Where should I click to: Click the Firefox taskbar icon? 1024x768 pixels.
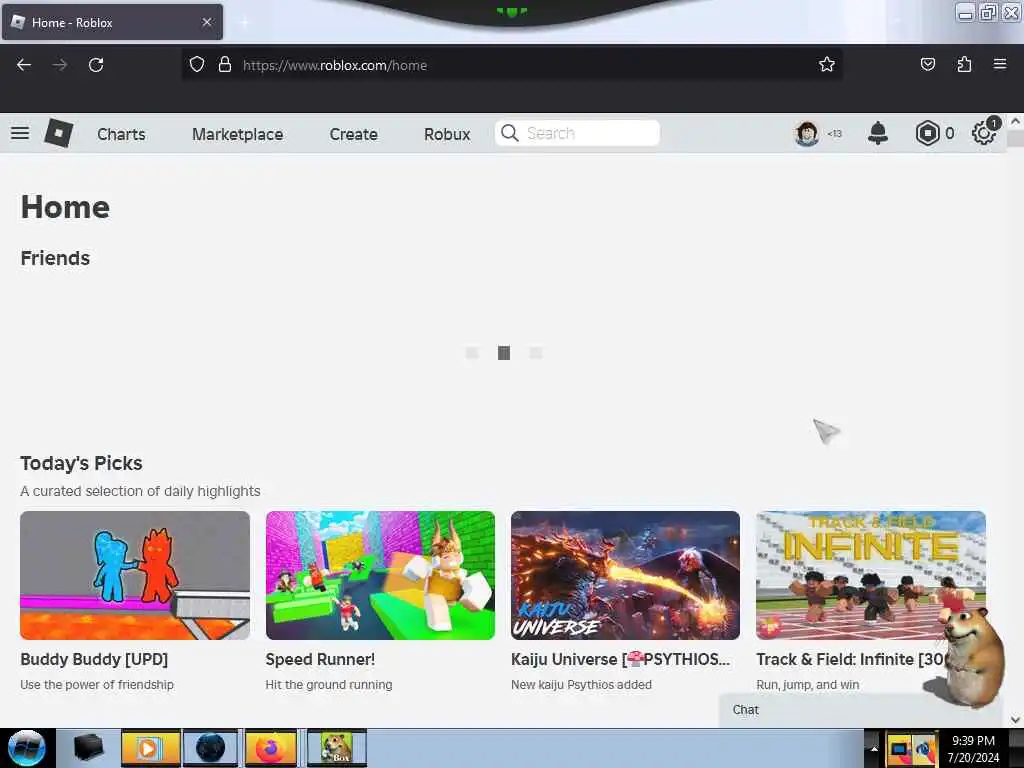click(271, 748)
